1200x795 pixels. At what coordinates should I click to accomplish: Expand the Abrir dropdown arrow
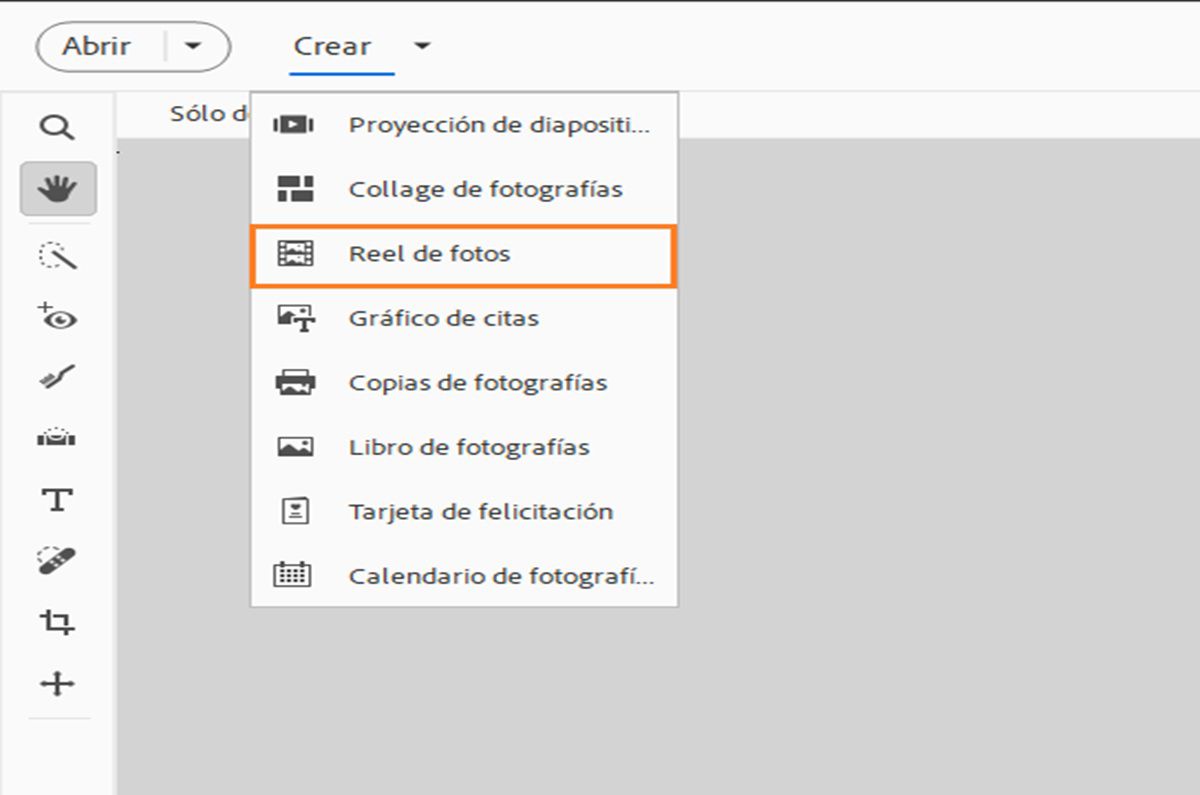[194, 46]
